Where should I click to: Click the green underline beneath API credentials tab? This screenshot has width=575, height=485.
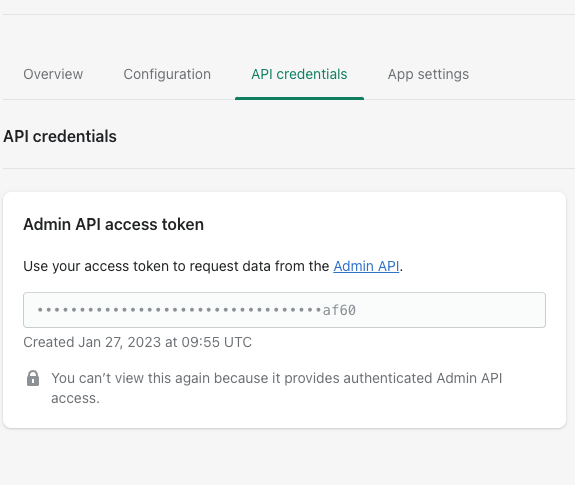[x=299, y=98]
